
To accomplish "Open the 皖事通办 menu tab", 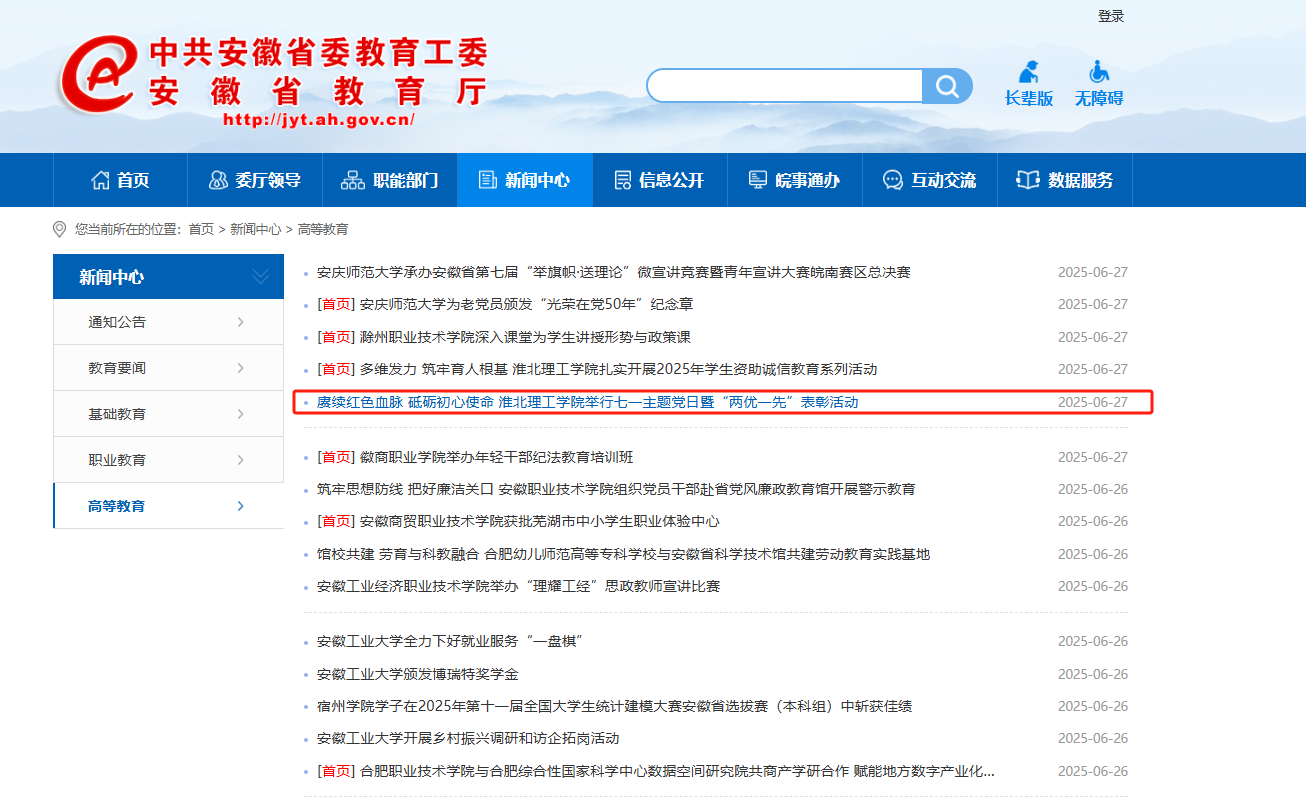I will click(x=794, y=180).
